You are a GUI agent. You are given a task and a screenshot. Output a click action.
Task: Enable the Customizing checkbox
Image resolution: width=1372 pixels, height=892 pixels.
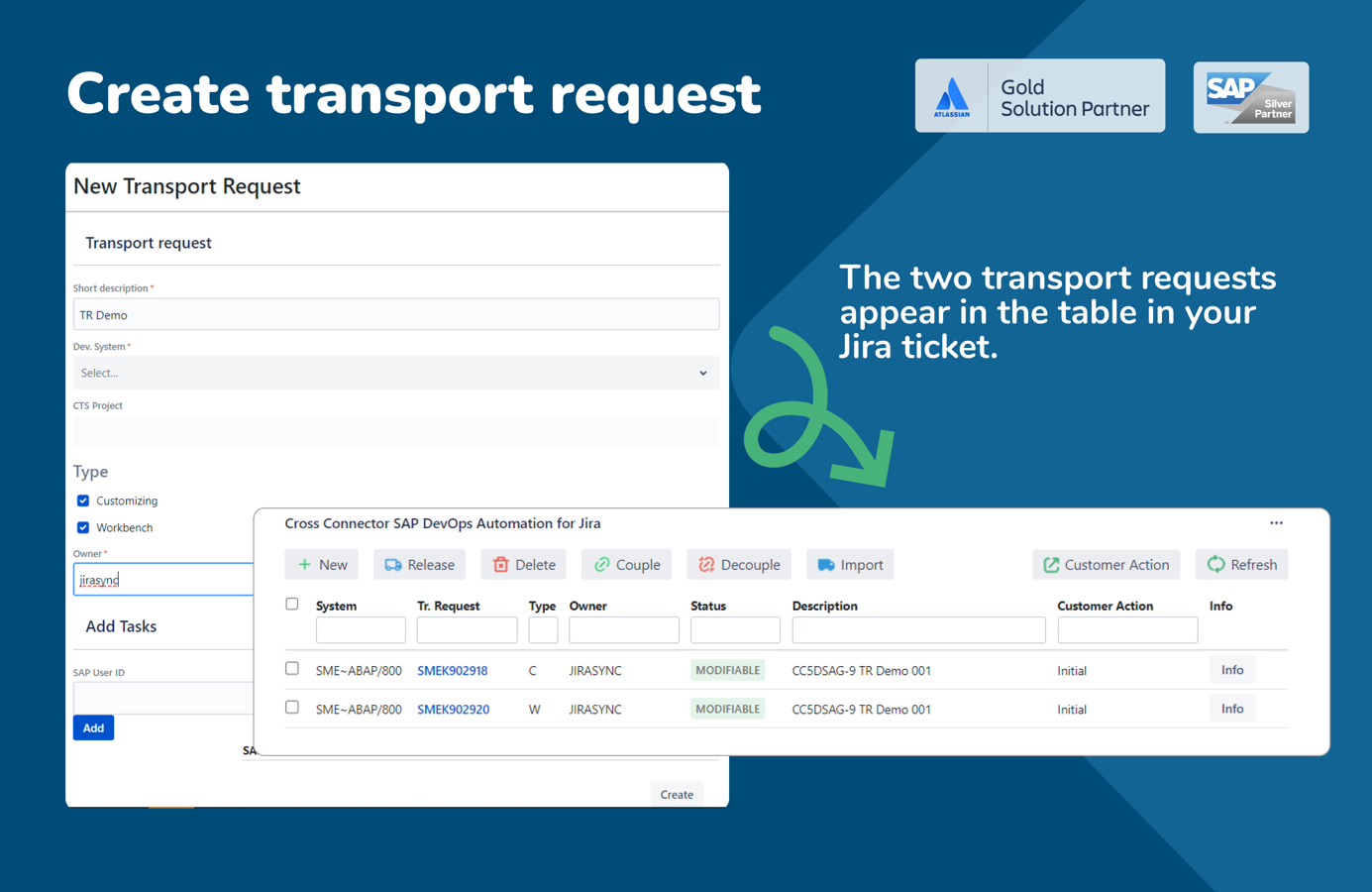[x=82, y=501]
